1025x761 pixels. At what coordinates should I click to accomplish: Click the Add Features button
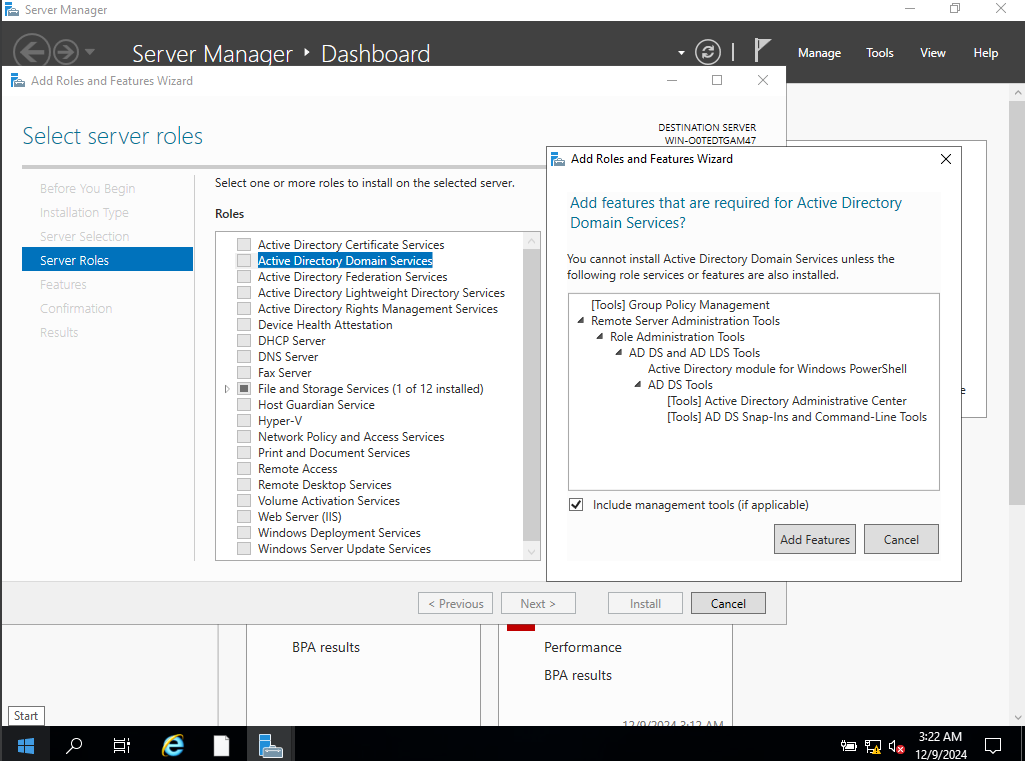coord(815,539)
